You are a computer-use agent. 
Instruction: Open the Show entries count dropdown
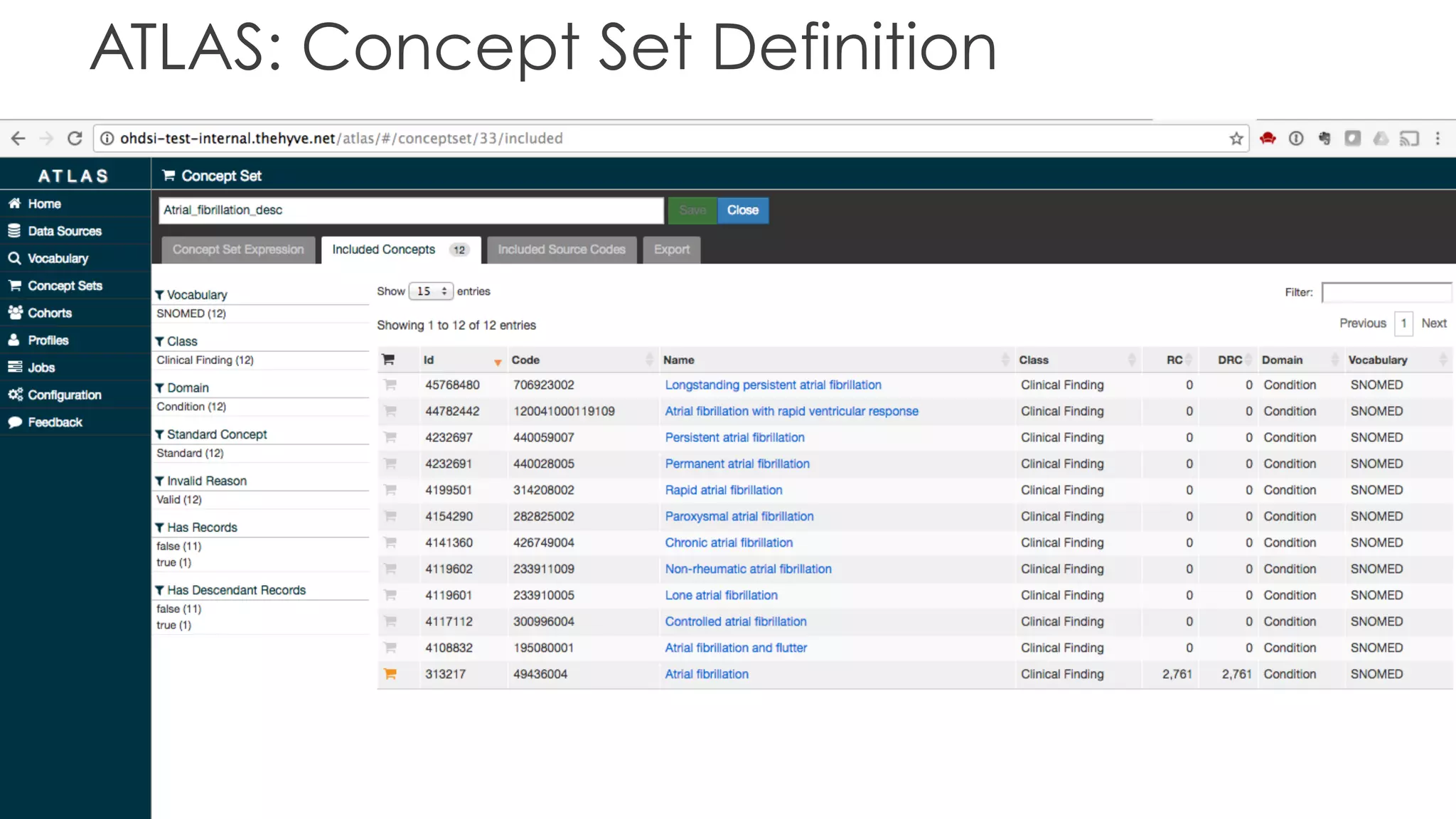click(431, 291)
